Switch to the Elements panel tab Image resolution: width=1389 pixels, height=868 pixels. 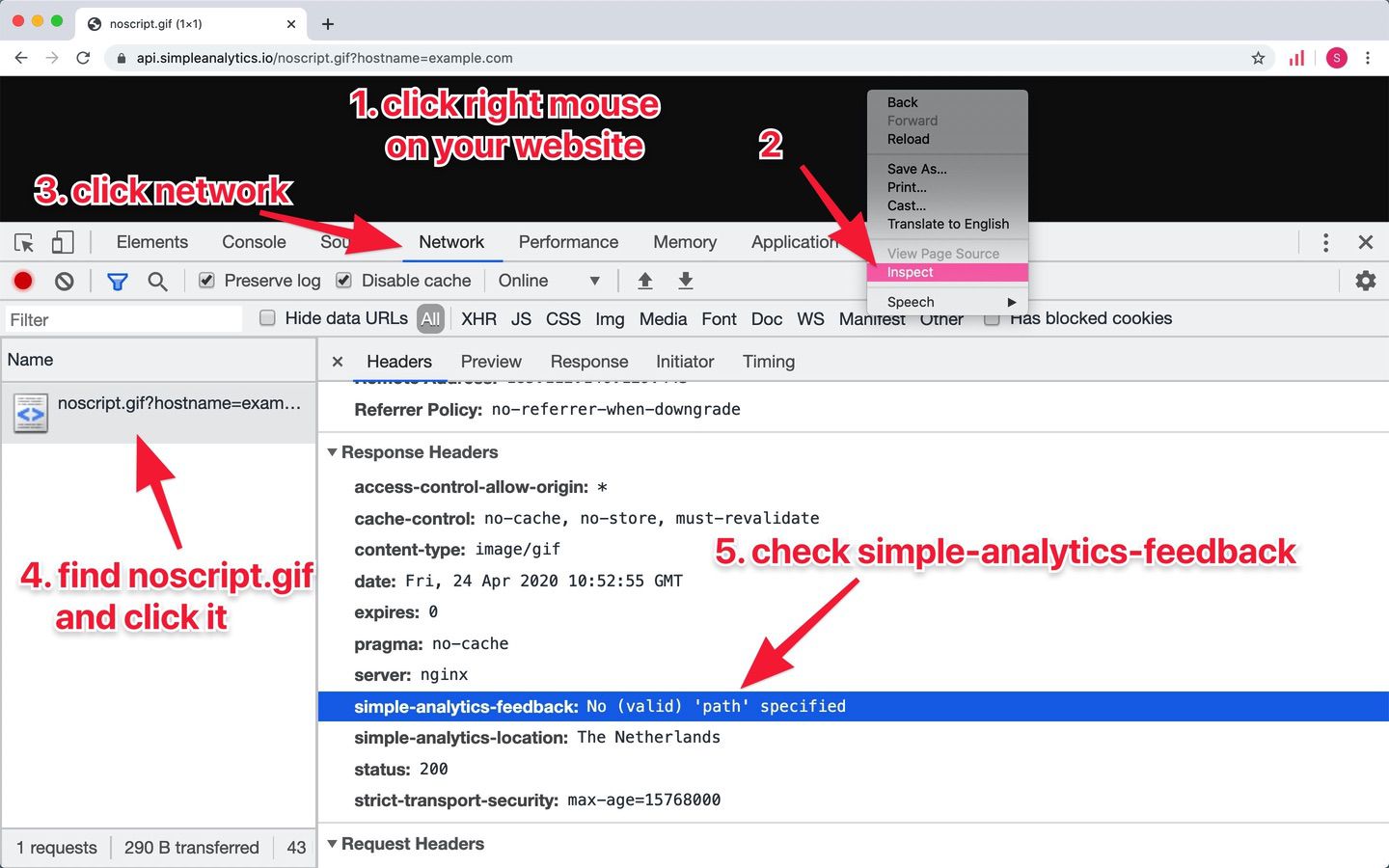(x=152, y=242)
